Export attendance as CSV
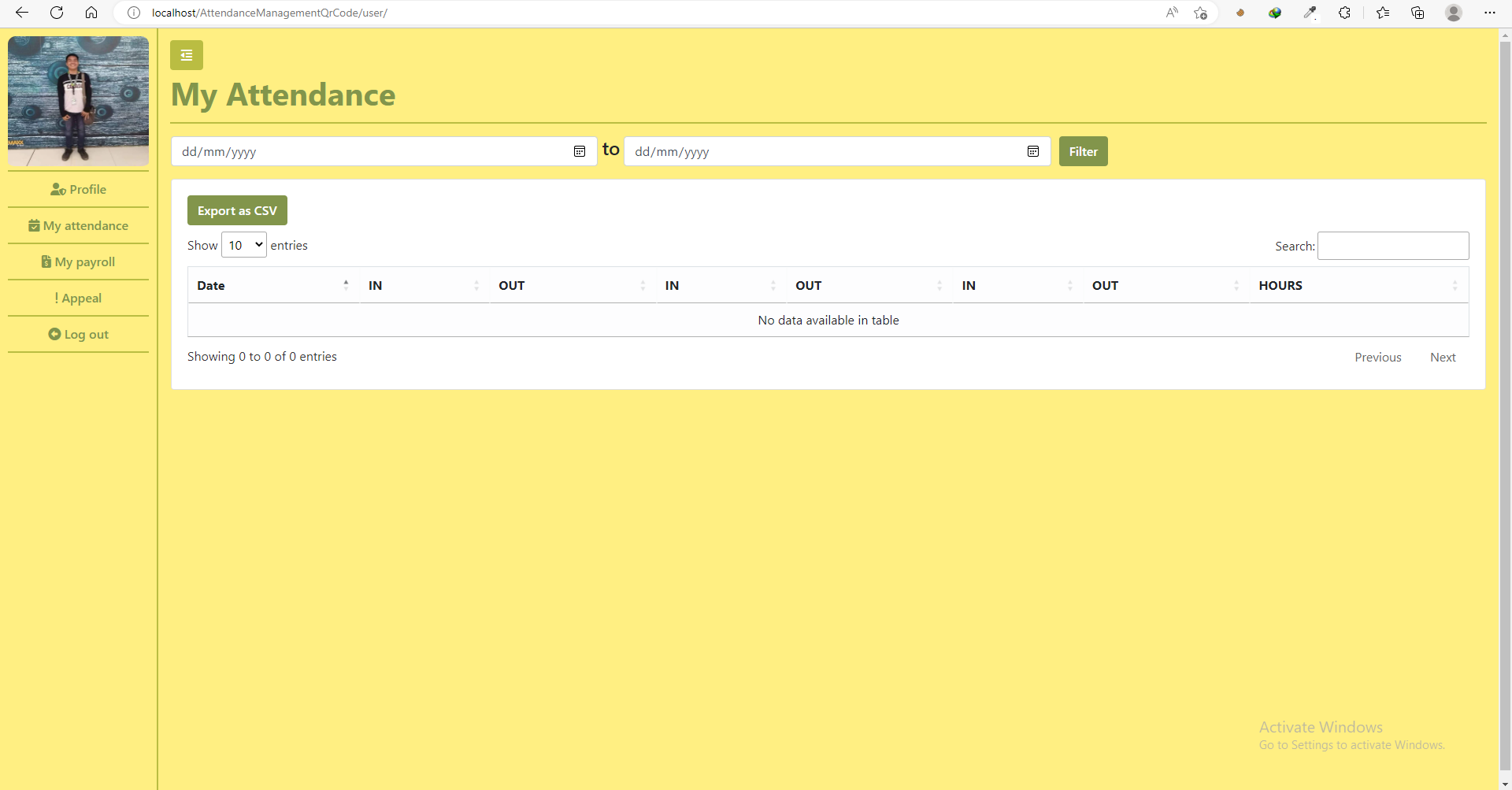 click(x=237, y=210)
